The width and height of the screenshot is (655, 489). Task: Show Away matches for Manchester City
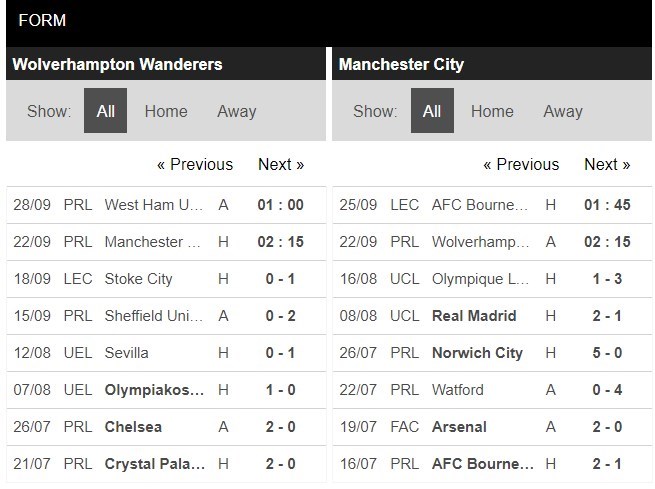pyautogui.click(x=563, y=111)
